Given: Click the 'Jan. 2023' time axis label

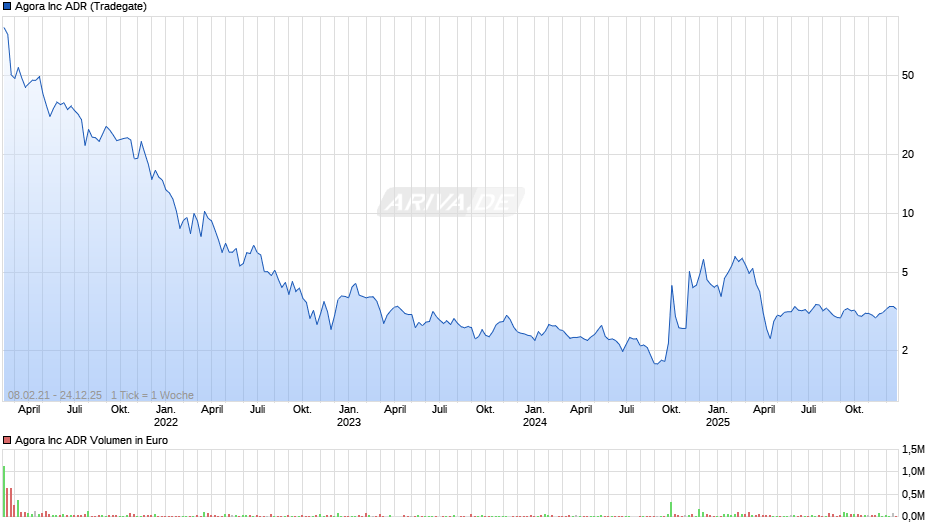Looking at the screenshot, I should (x=349, y=416).
